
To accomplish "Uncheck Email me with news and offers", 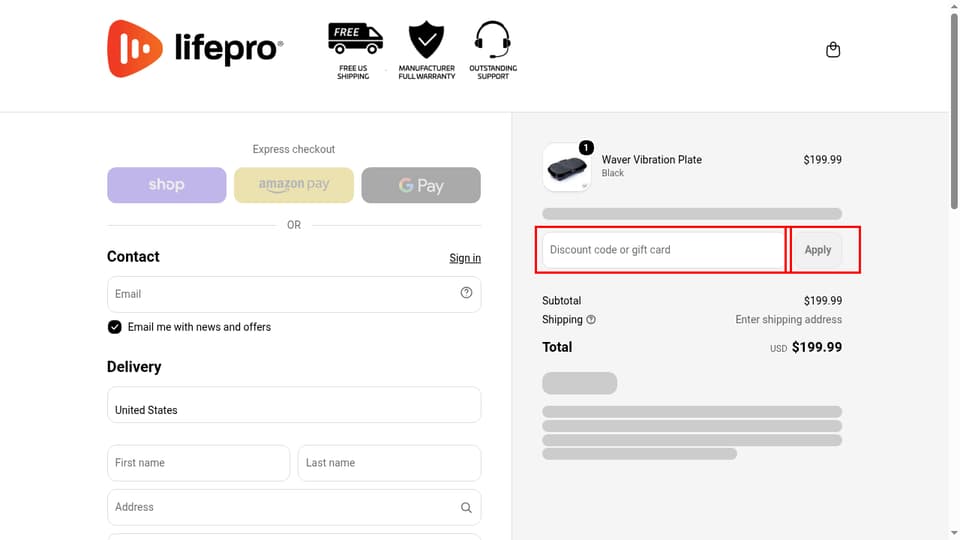I will click(x=114, y=327).
